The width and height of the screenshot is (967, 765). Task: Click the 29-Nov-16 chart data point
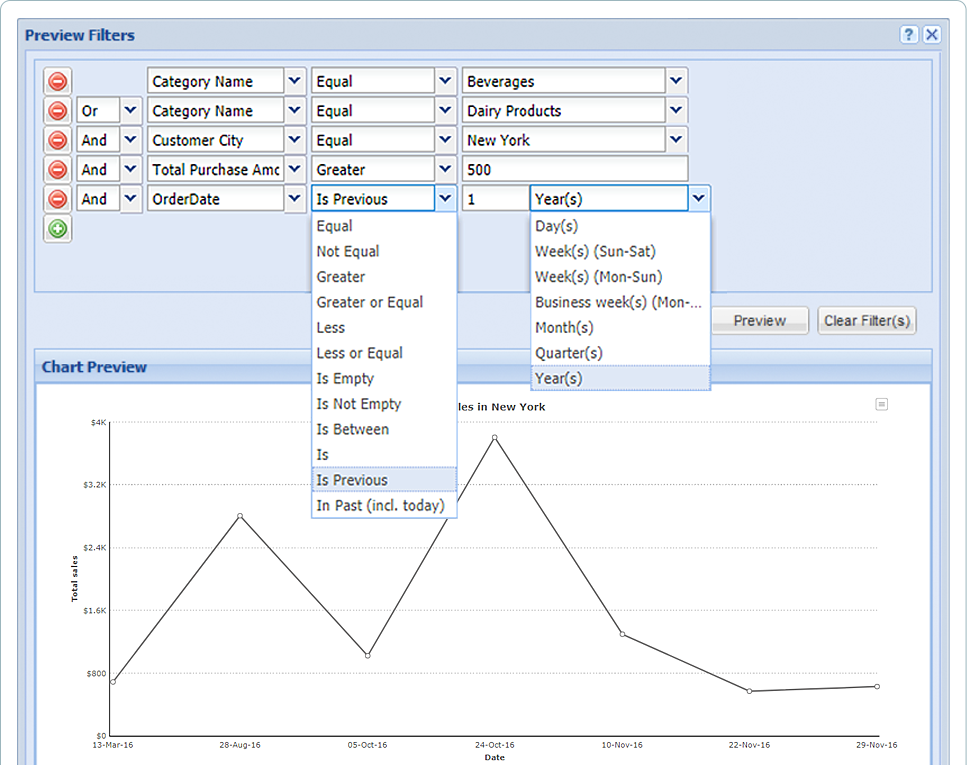tap(877, 687)
